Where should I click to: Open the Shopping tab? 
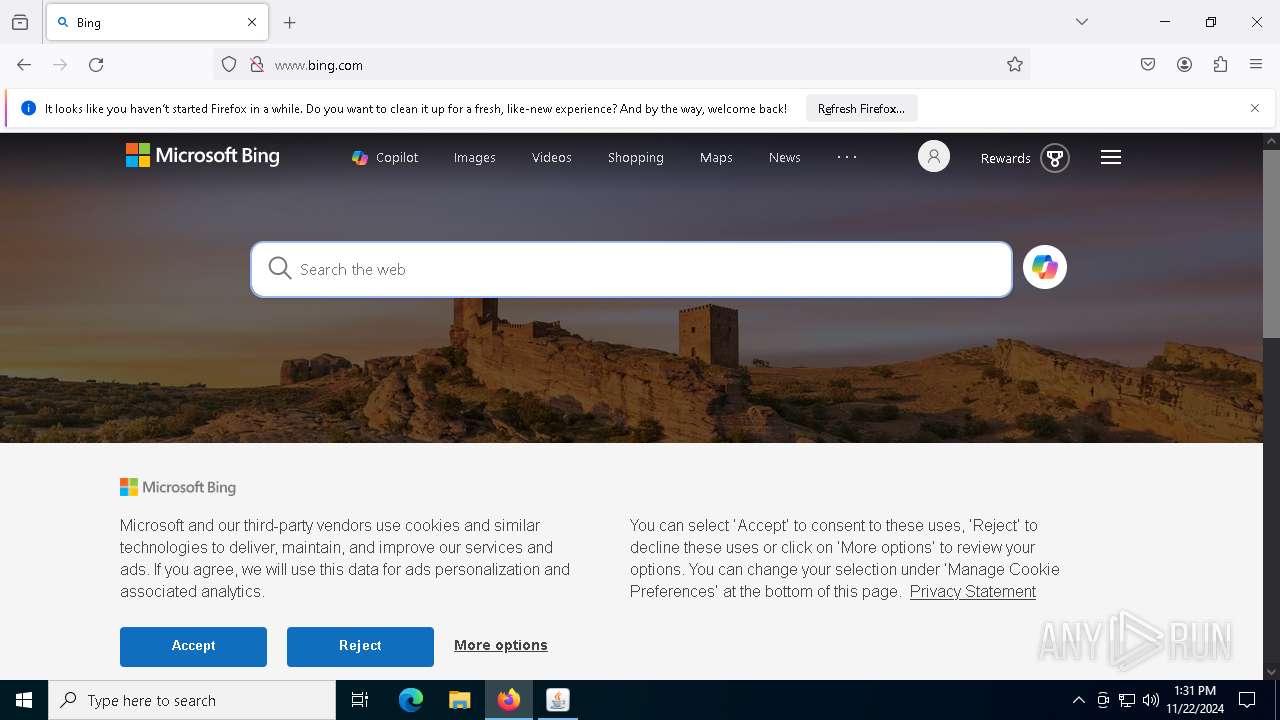click(635, 157)
